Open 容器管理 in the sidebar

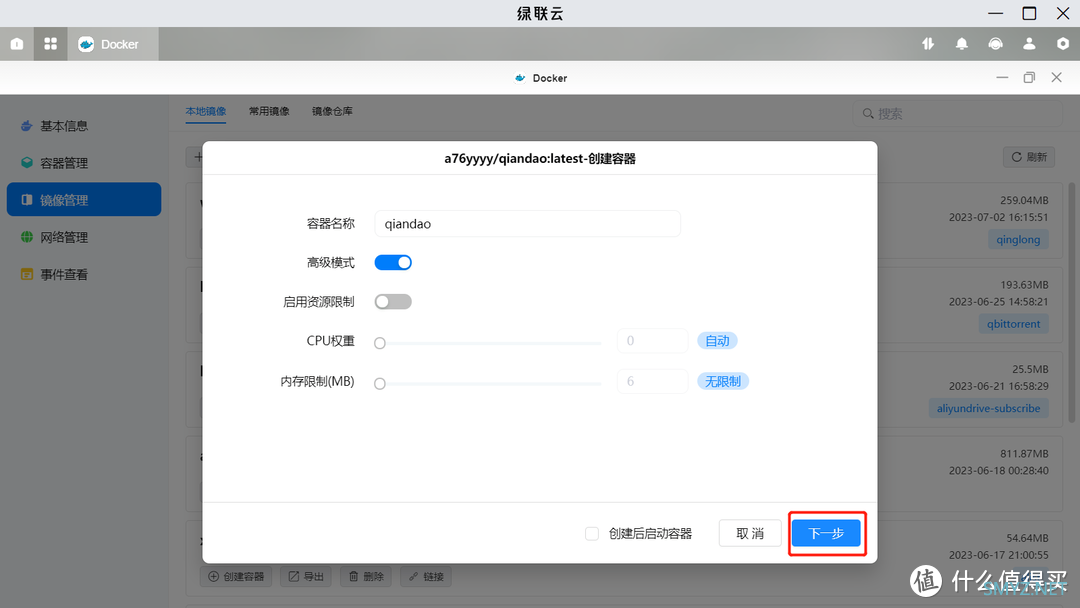(64, 163)
